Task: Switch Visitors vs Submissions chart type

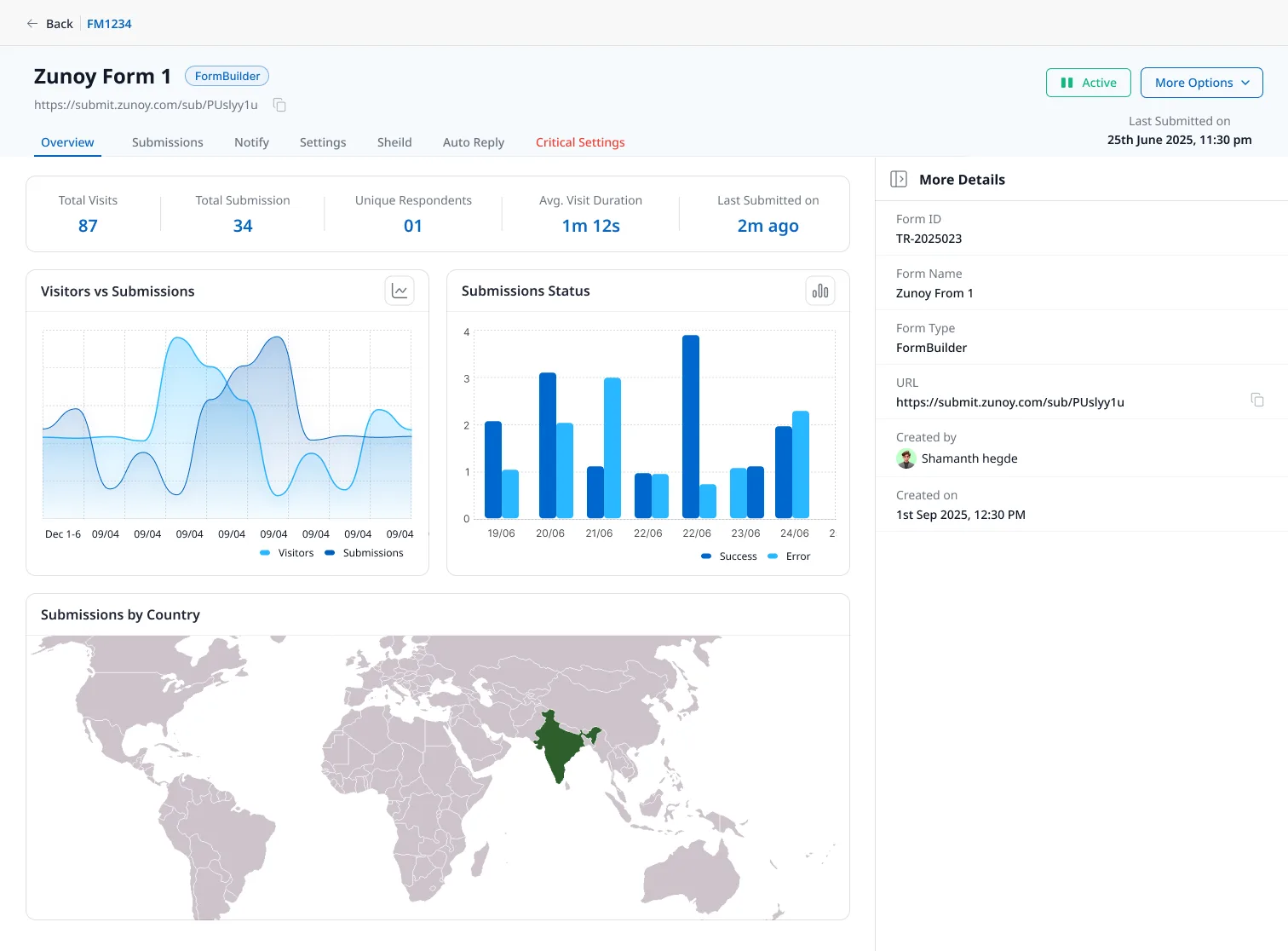Action: (x=400, y=291)
